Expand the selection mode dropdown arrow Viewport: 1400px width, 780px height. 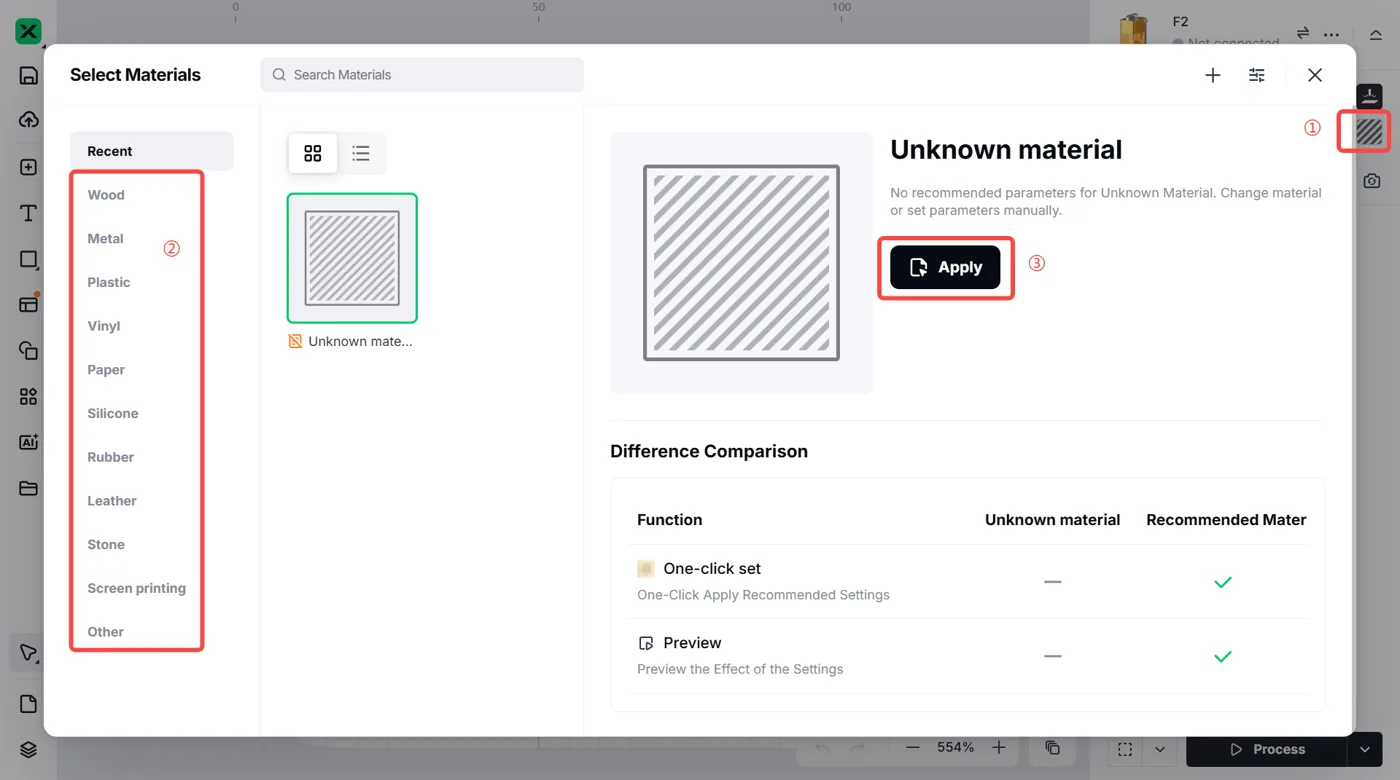pos(1160,749)
